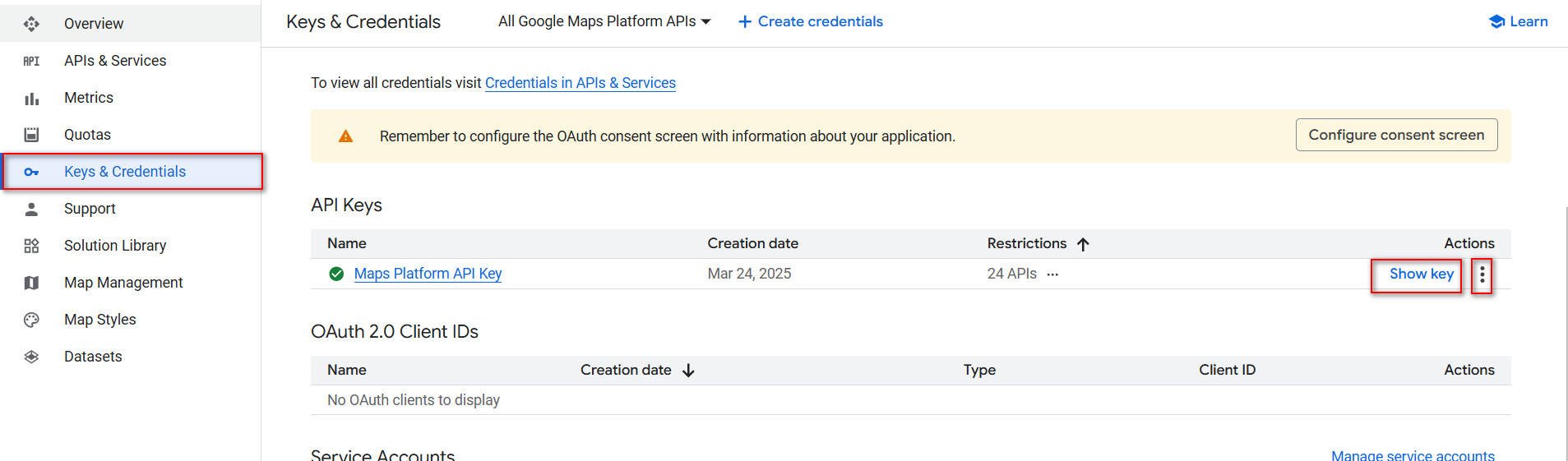Click the API Keys heading
This screenshot has width=1568, height=461.
click(346, 205)
